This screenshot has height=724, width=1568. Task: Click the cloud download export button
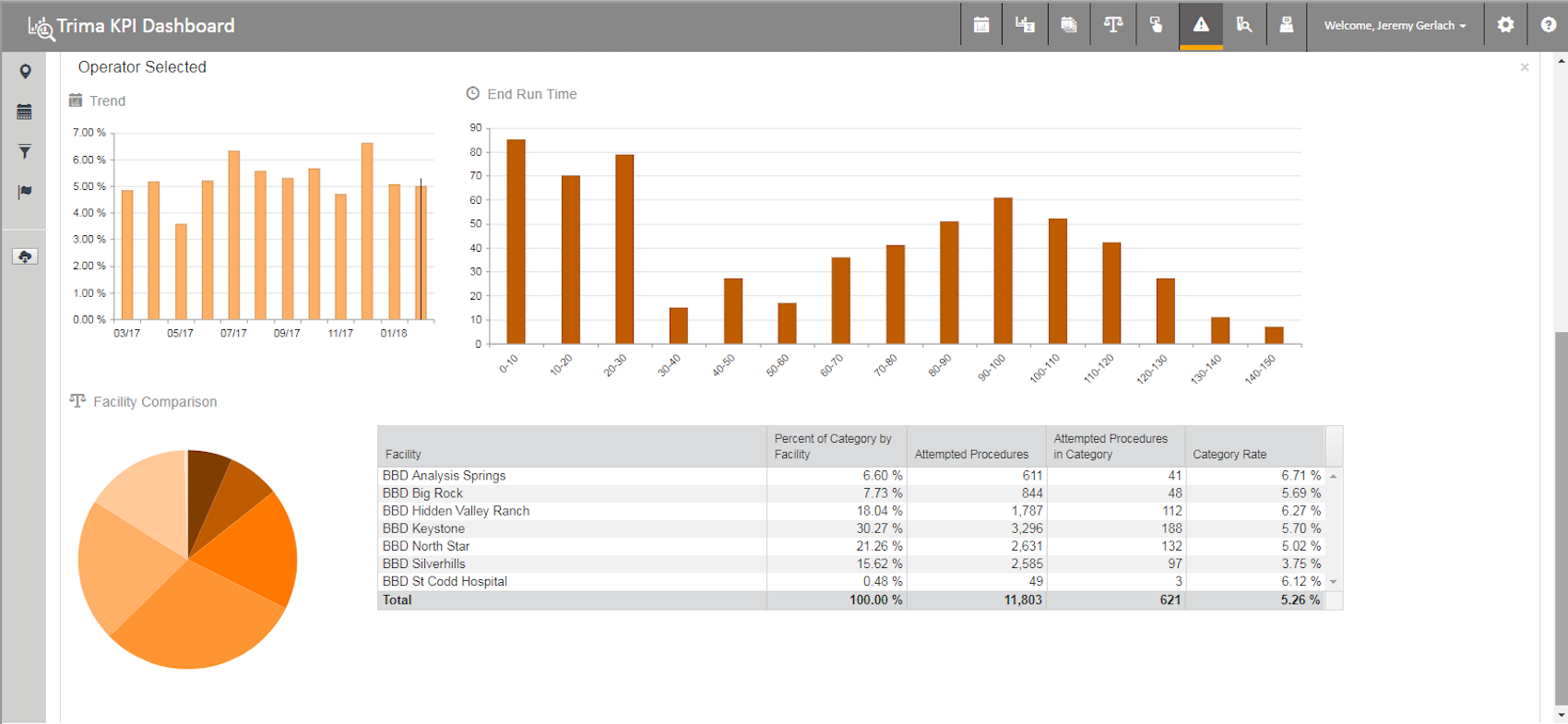[25, 256]
